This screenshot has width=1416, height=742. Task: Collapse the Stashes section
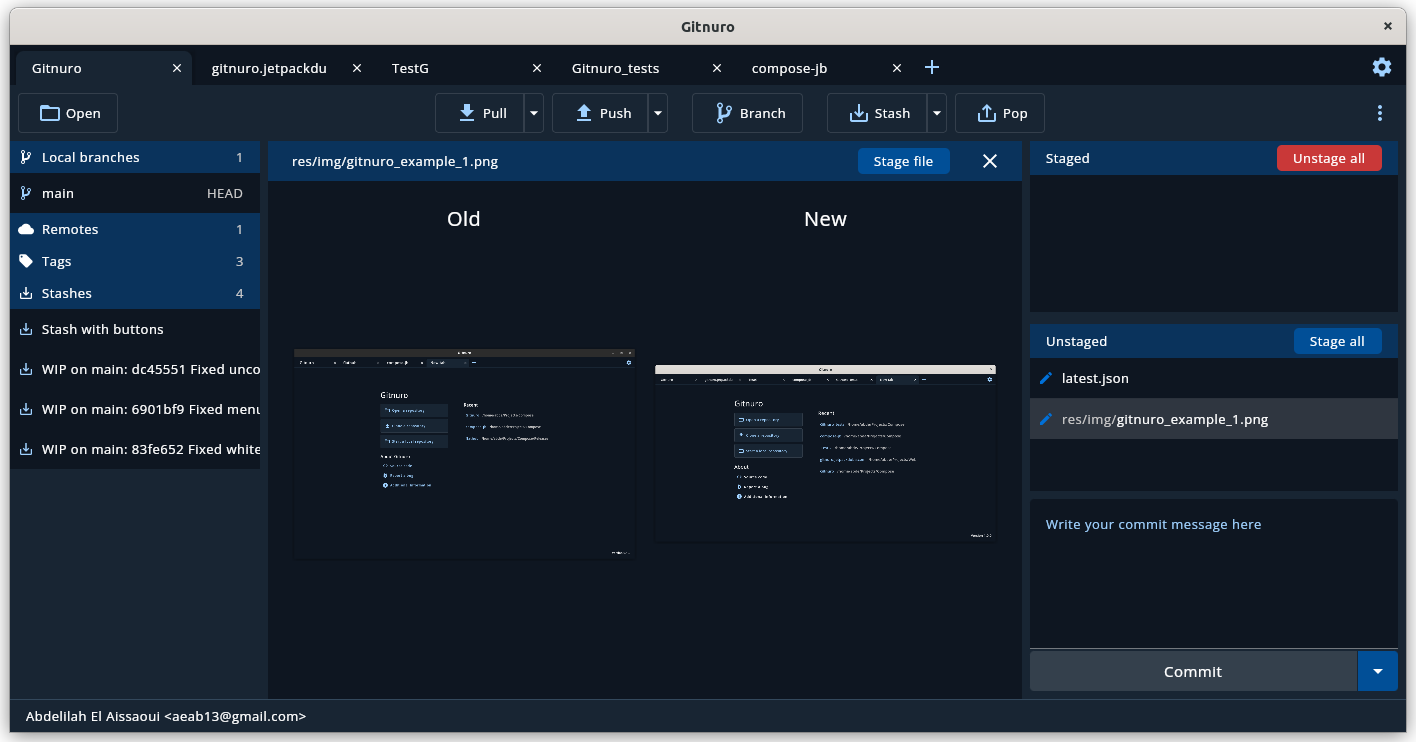[135, 293]
